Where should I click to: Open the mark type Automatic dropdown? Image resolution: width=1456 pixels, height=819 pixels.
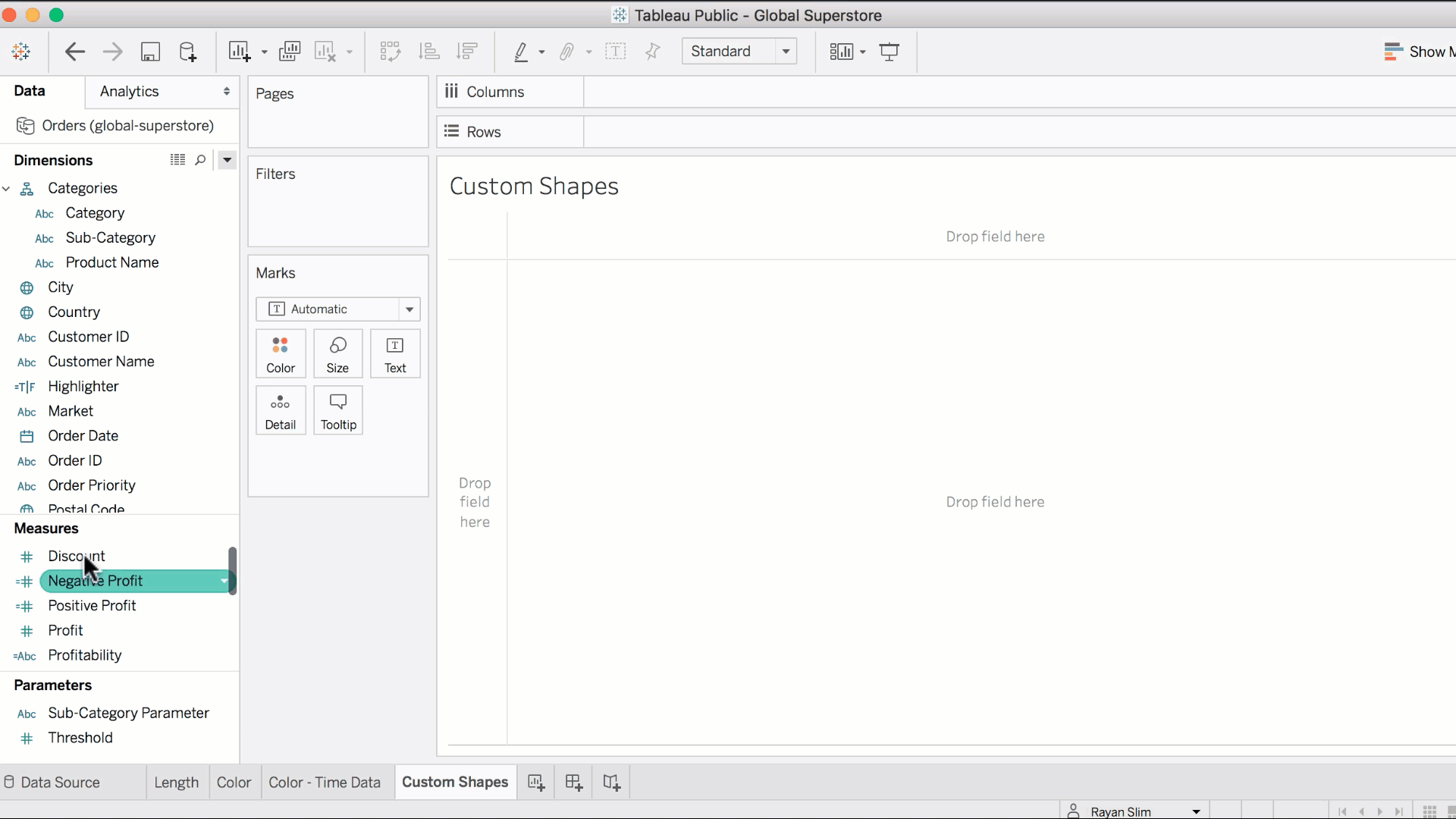tap(338, 309)
